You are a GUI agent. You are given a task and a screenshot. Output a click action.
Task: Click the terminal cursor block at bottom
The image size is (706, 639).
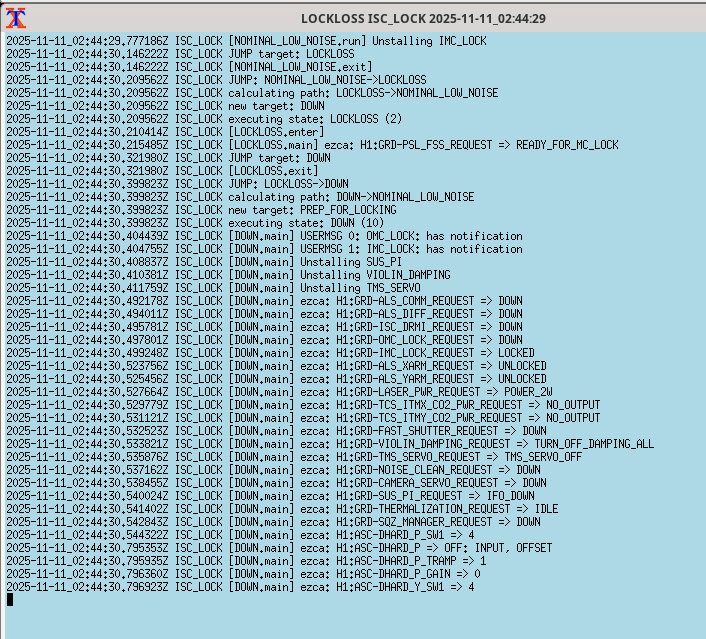point(10,600)
